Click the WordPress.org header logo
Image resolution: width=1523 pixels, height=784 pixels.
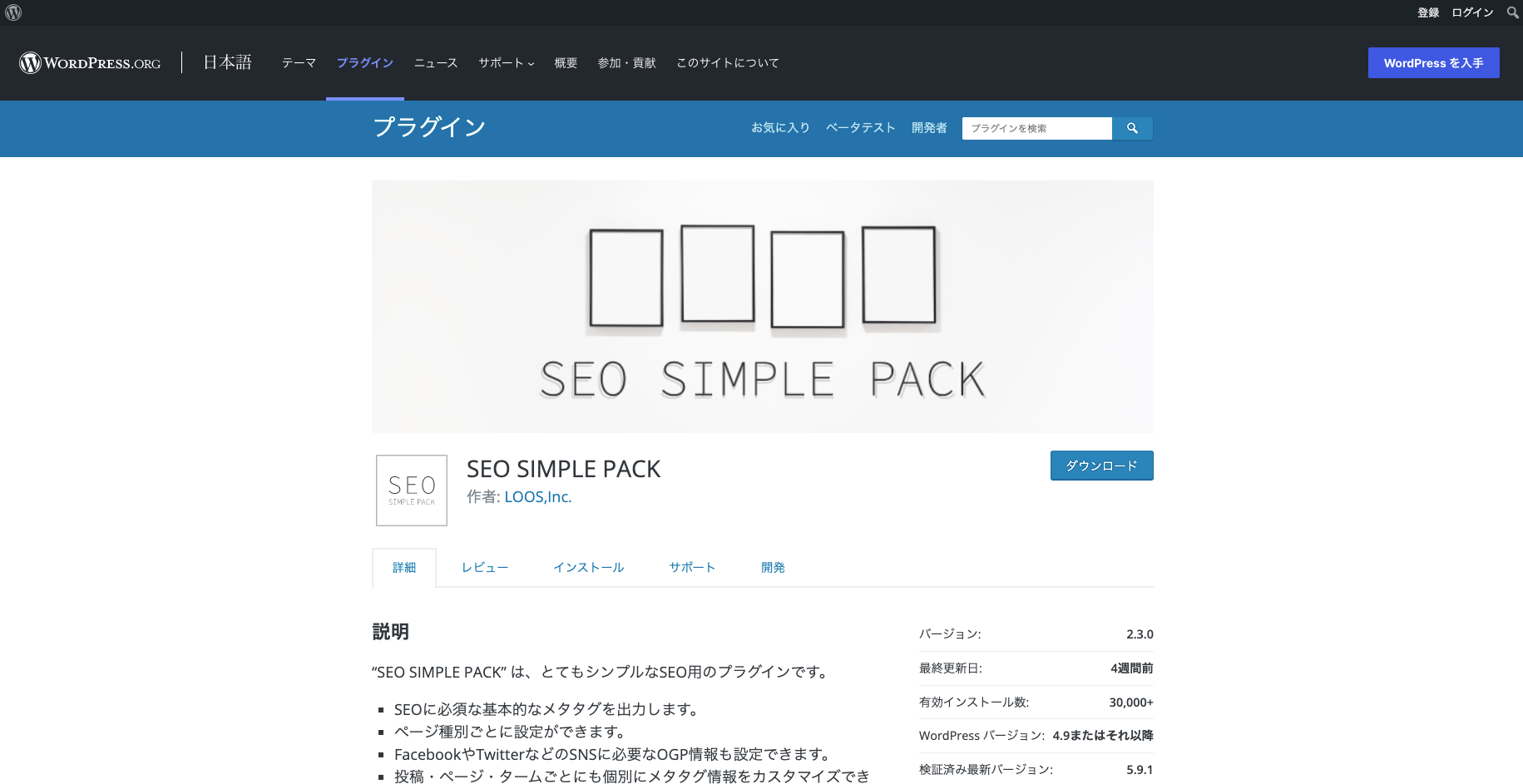[x=90, y=63]
